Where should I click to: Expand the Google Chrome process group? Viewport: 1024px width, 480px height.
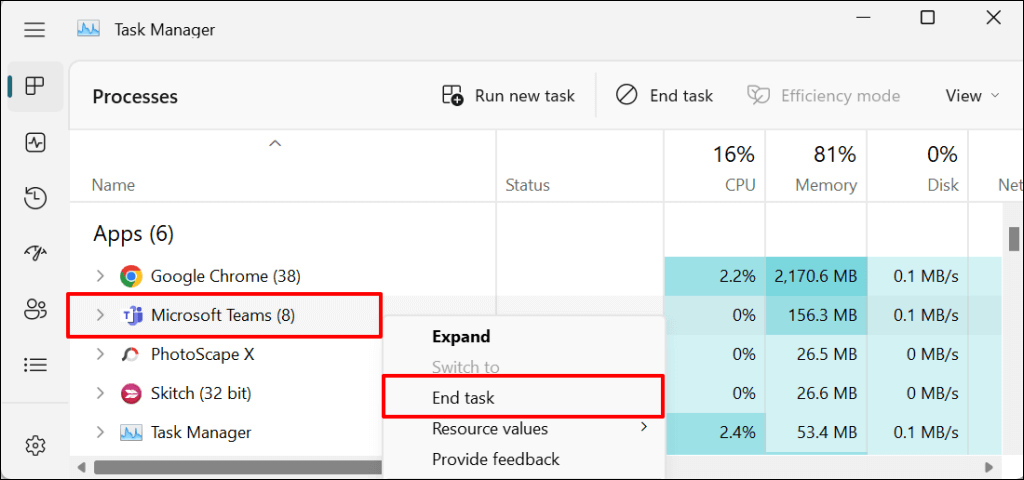click(99, 276)
